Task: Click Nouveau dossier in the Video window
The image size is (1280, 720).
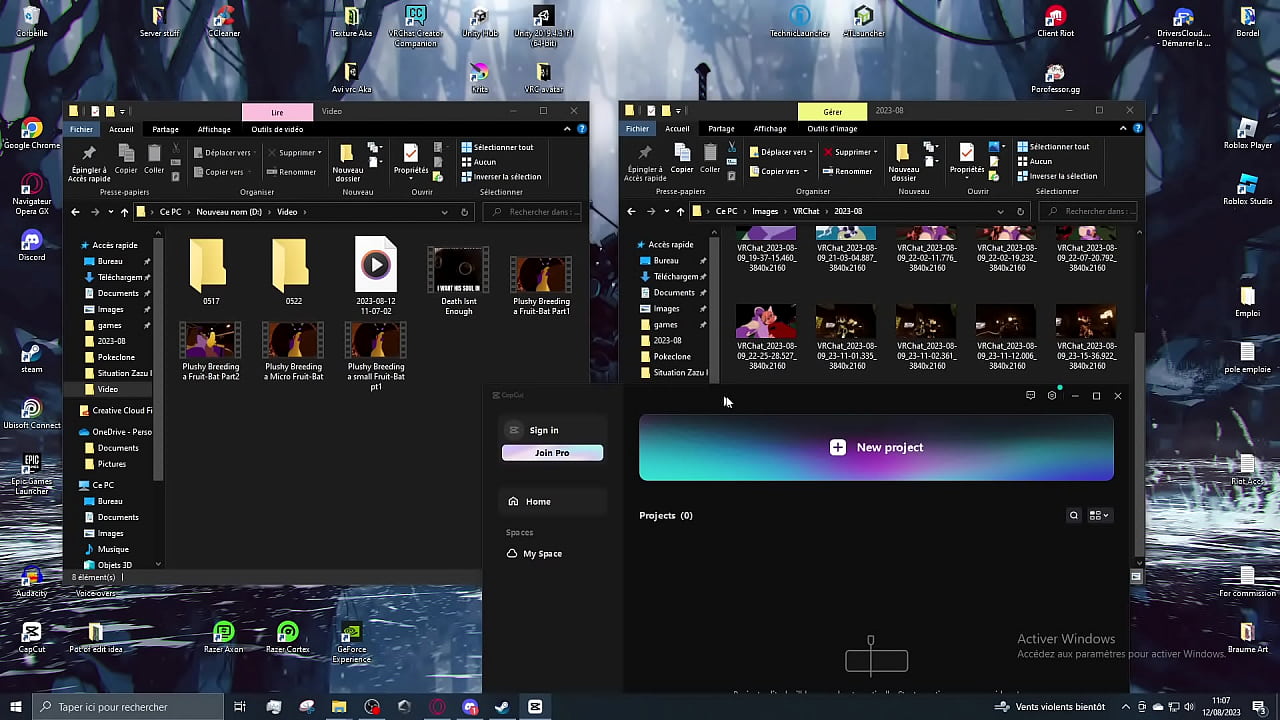Action: [347, 161]
